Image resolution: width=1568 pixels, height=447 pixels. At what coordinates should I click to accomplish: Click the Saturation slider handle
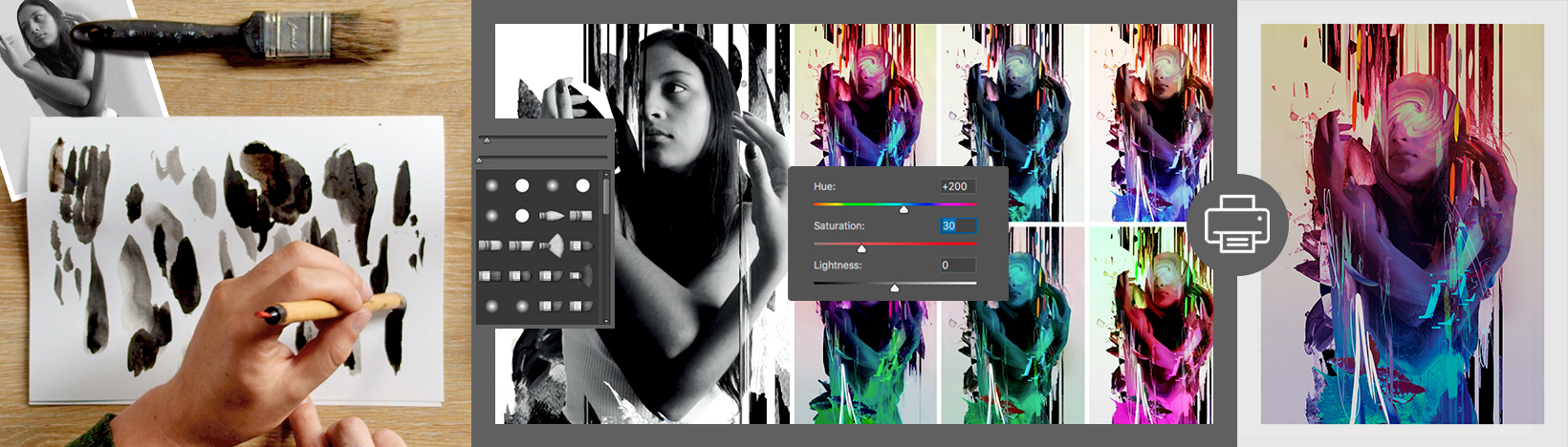pyautogui.click(x=860, y=248)
